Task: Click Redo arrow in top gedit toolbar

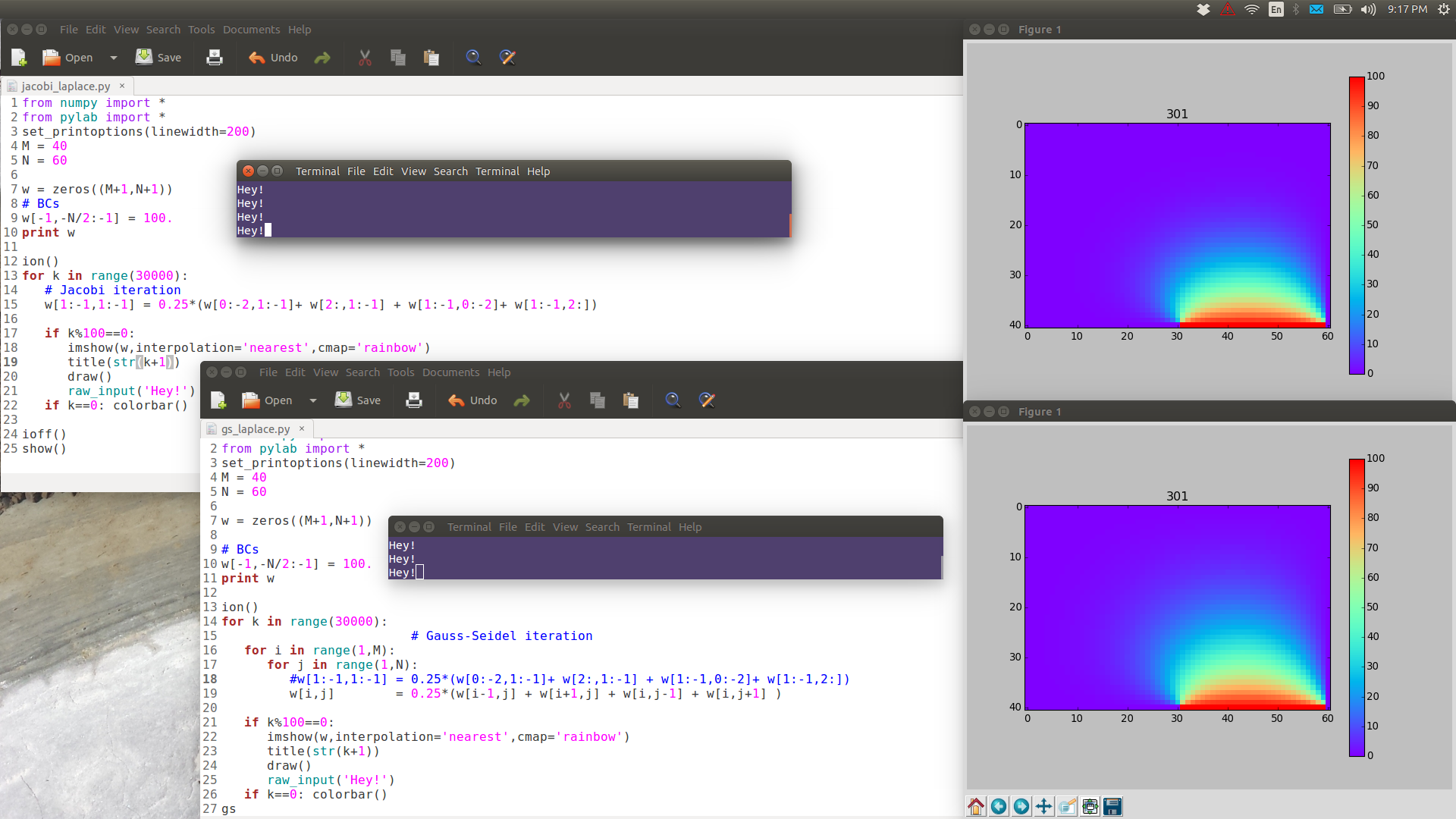Action: (x=322, y=58)
